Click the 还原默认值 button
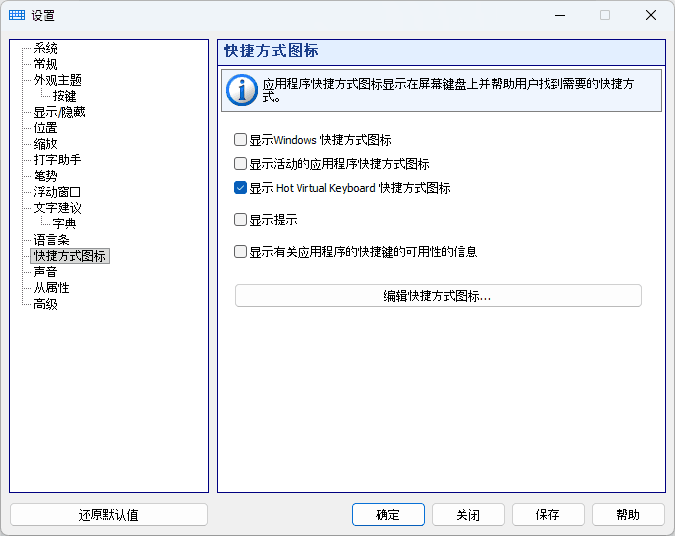 (x=109, y=514)
